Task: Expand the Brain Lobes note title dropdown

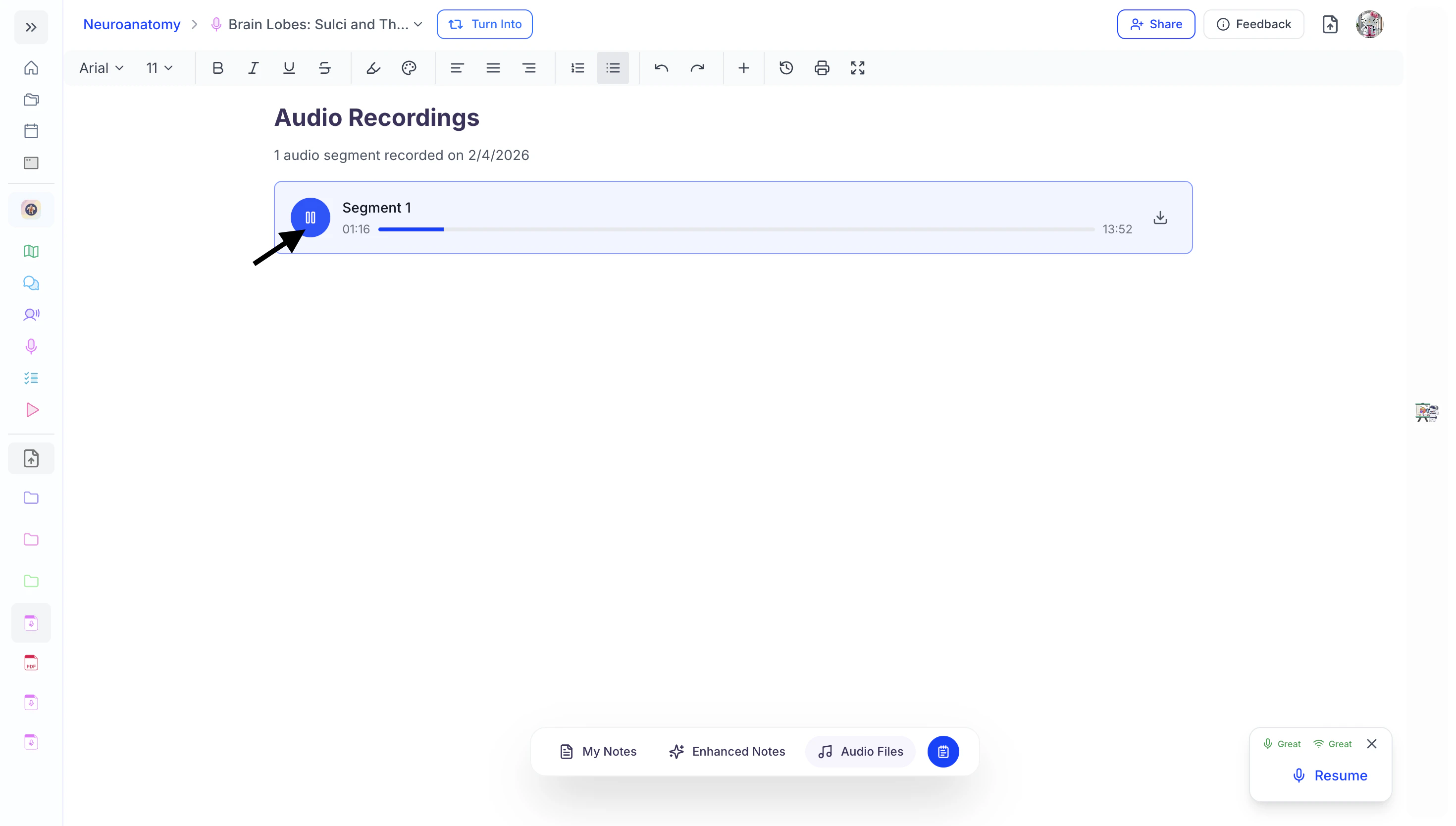Action: (418, 24)
